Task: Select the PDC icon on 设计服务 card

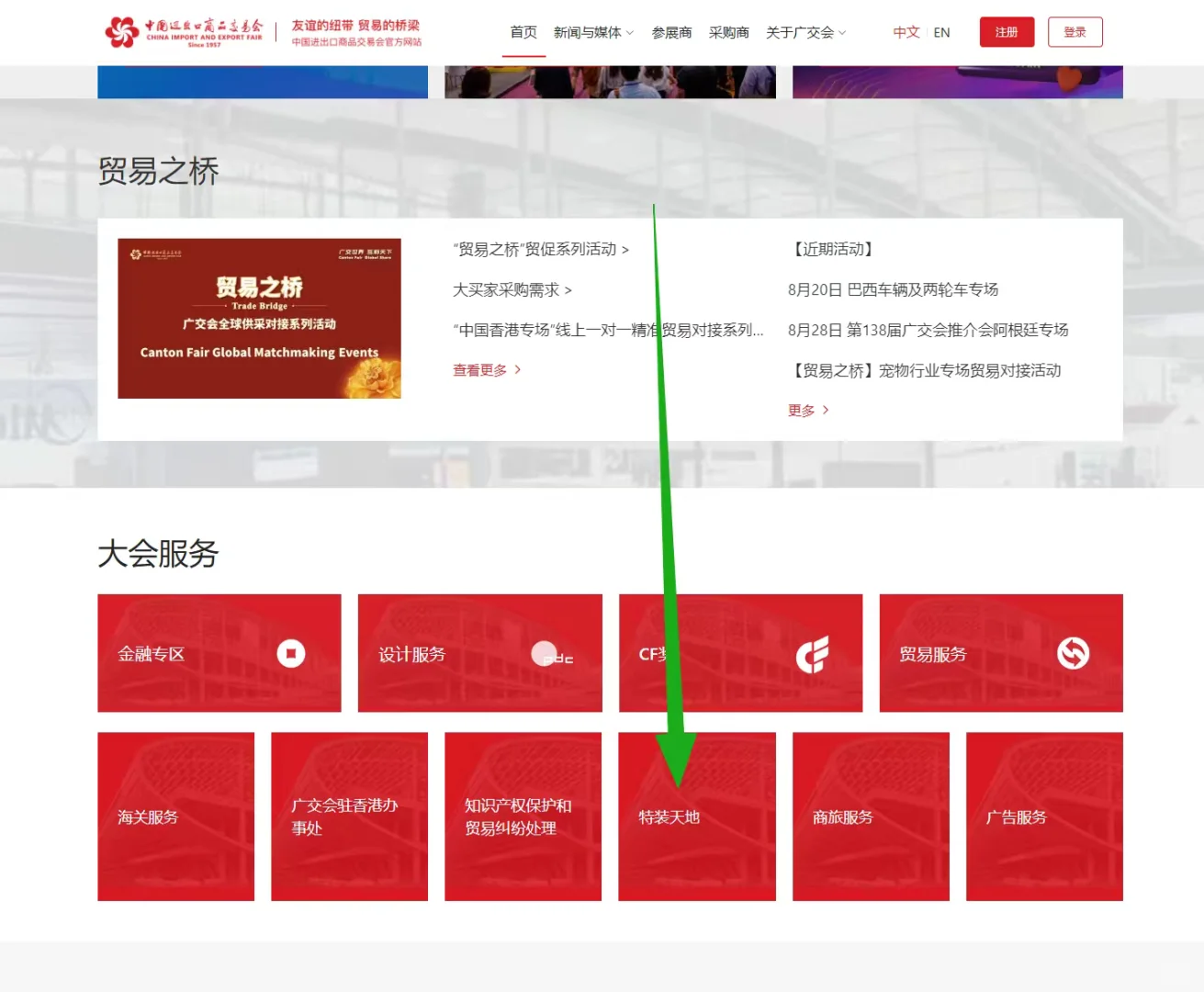Action: [x=551, y=653]
